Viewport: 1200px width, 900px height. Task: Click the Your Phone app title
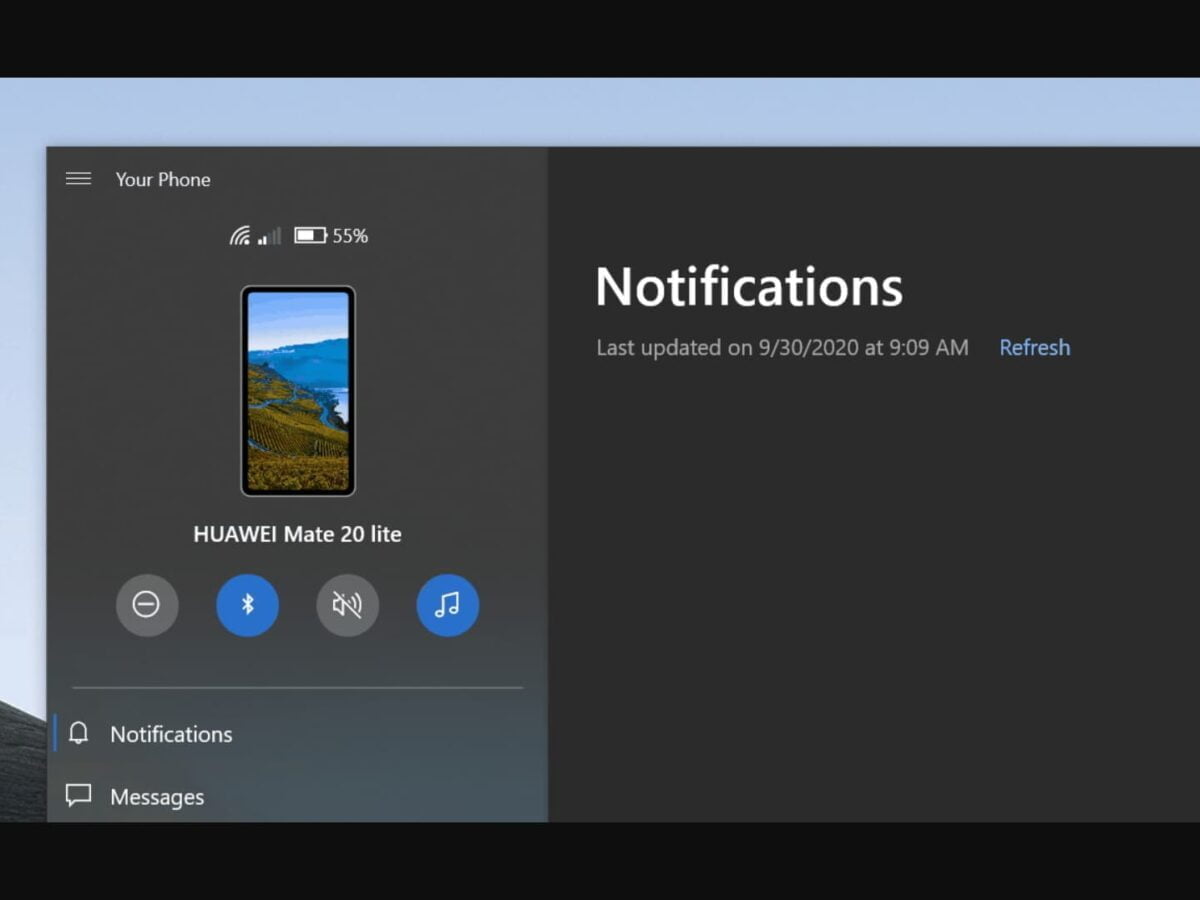pos(163,180)
